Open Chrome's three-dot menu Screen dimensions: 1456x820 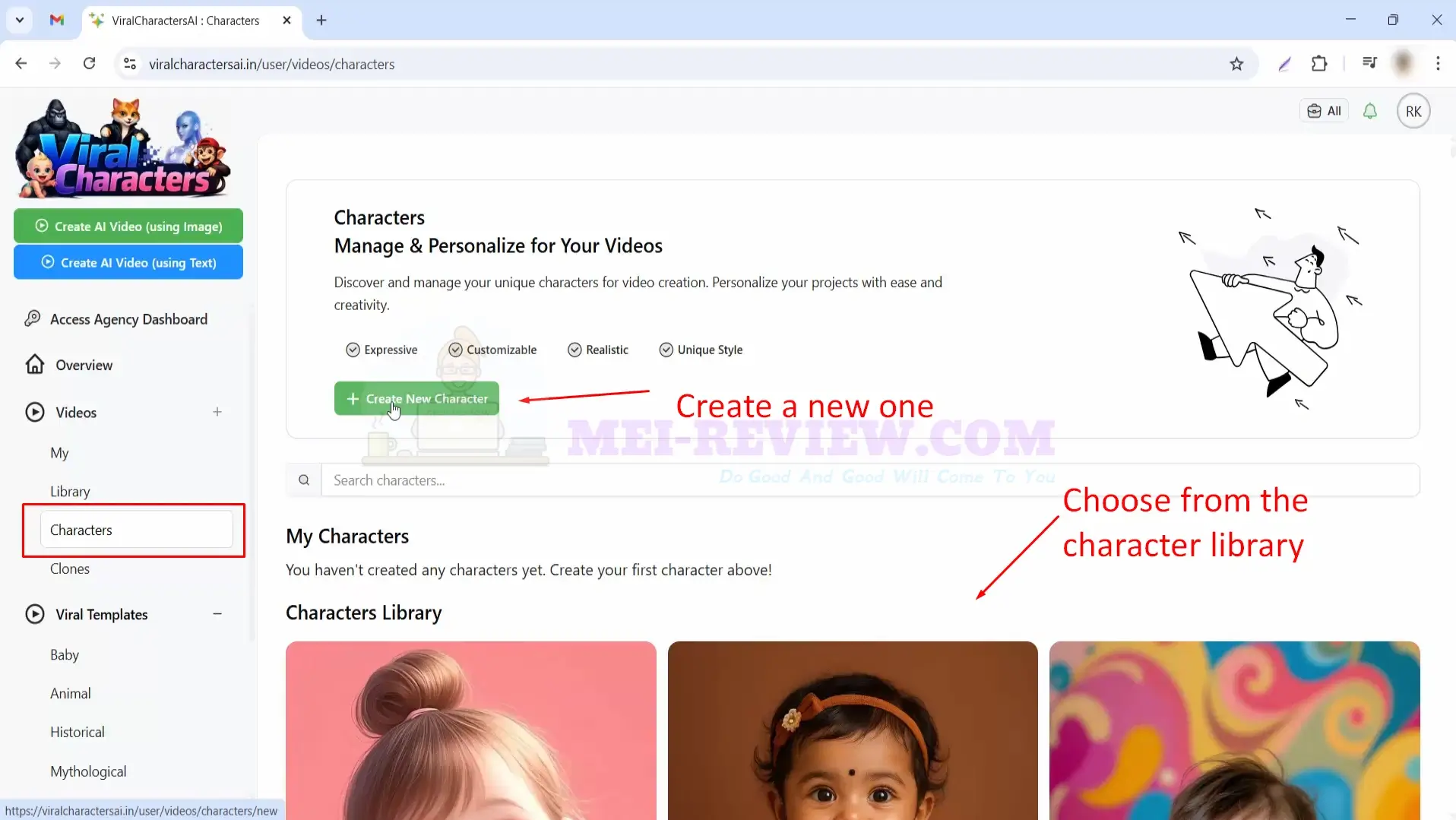click(1438, 64)
